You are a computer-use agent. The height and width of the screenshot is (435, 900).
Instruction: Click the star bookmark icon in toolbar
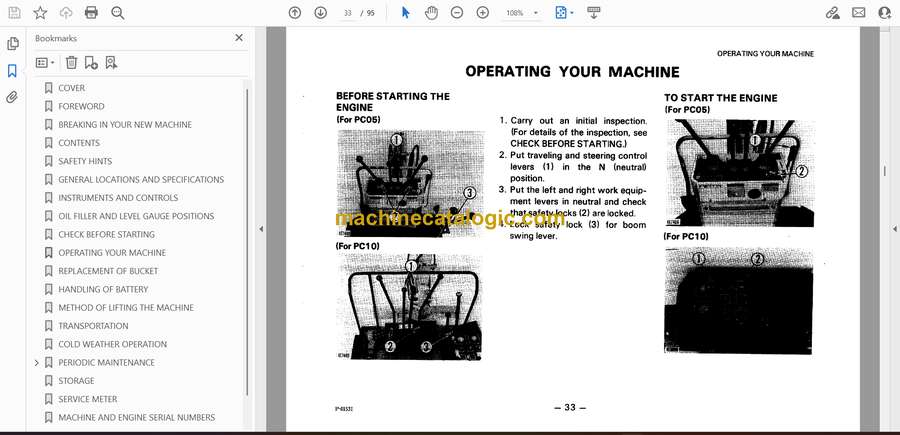point(40,13)
